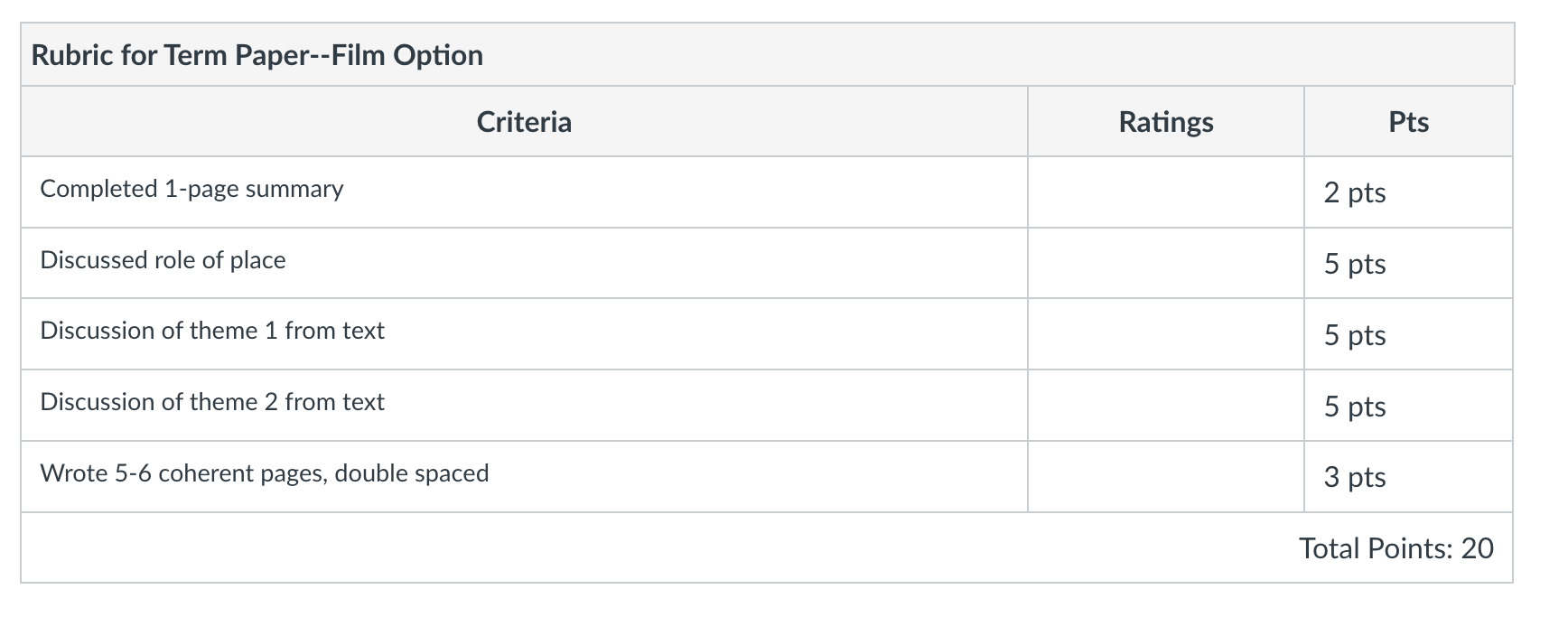Select the Criteria column header
The height and width of the screenshot is (636, 1568).
524,122
